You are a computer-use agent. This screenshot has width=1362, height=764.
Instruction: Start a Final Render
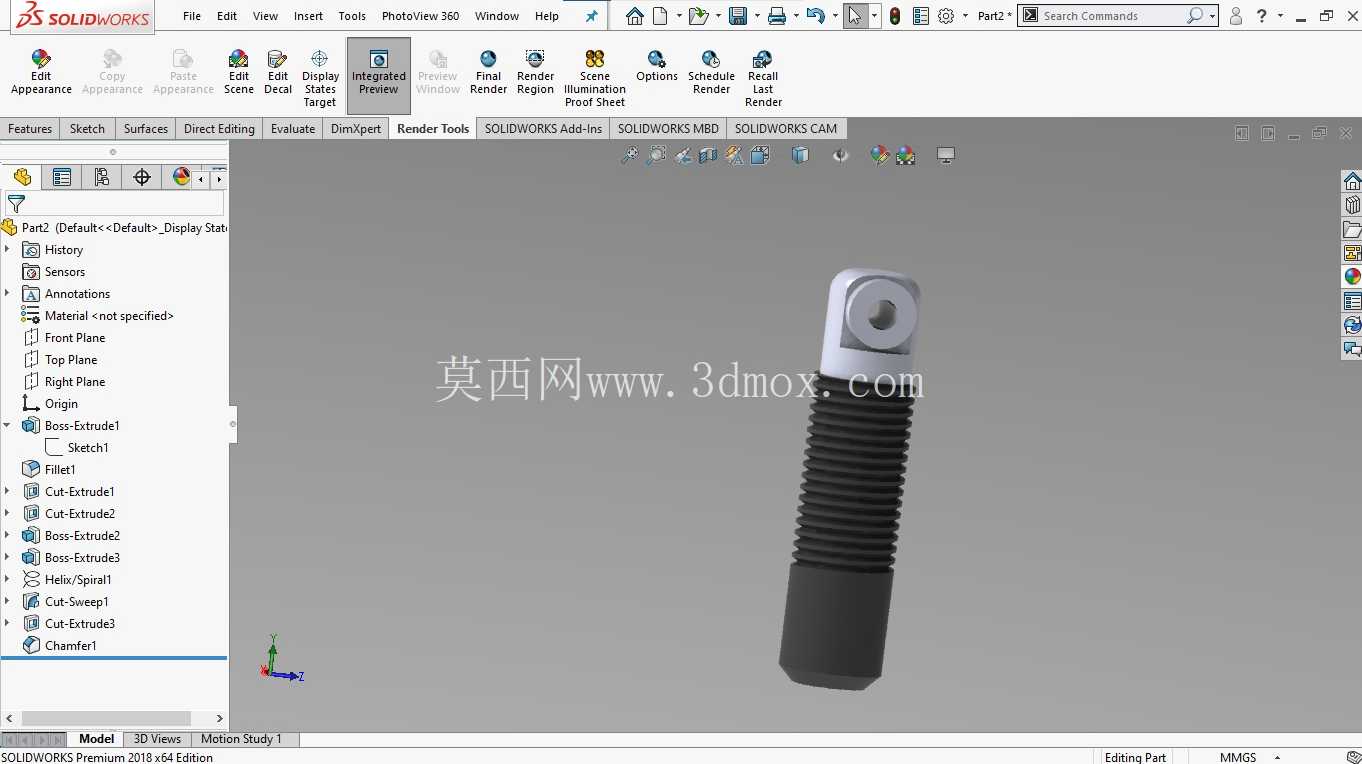pos(488,72)
